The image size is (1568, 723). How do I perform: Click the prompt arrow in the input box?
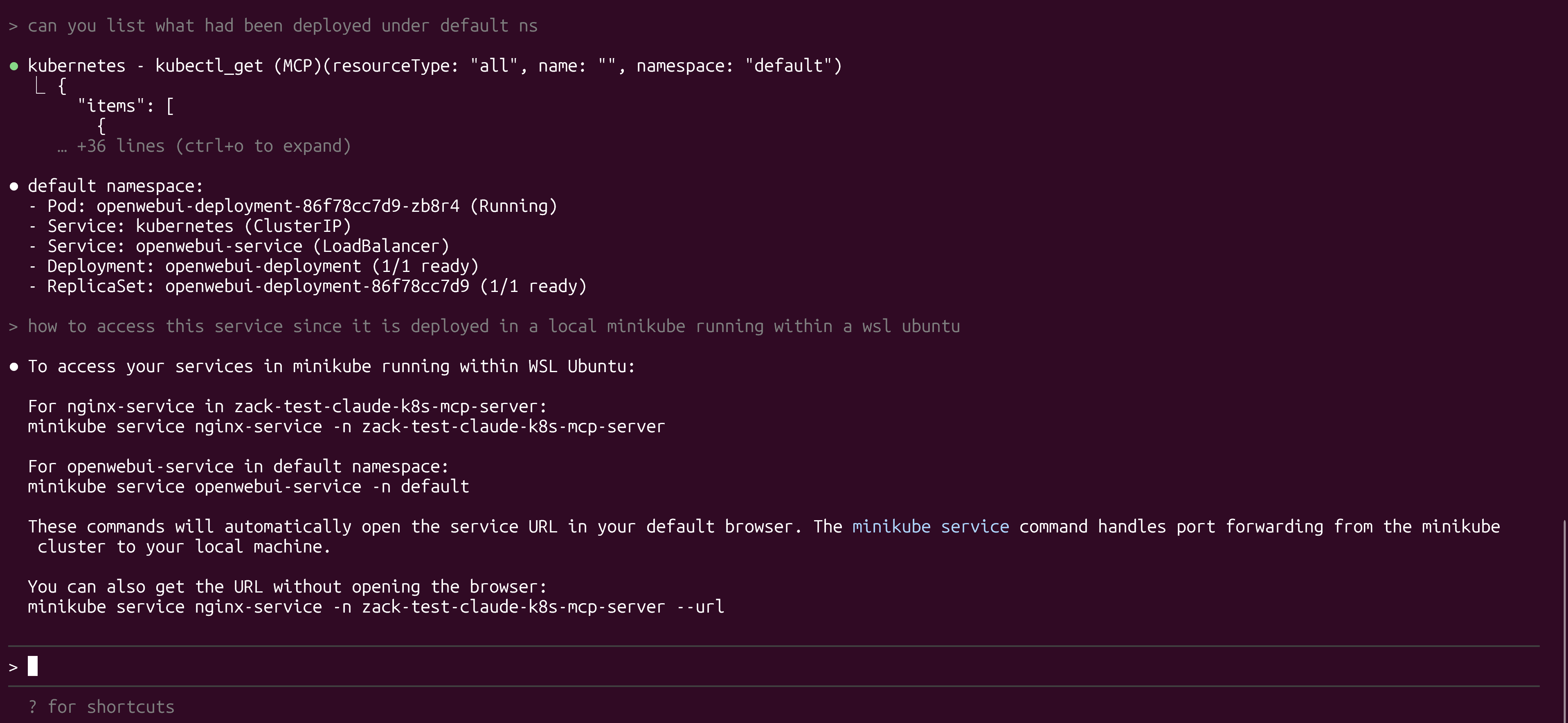tap(13, 667)
